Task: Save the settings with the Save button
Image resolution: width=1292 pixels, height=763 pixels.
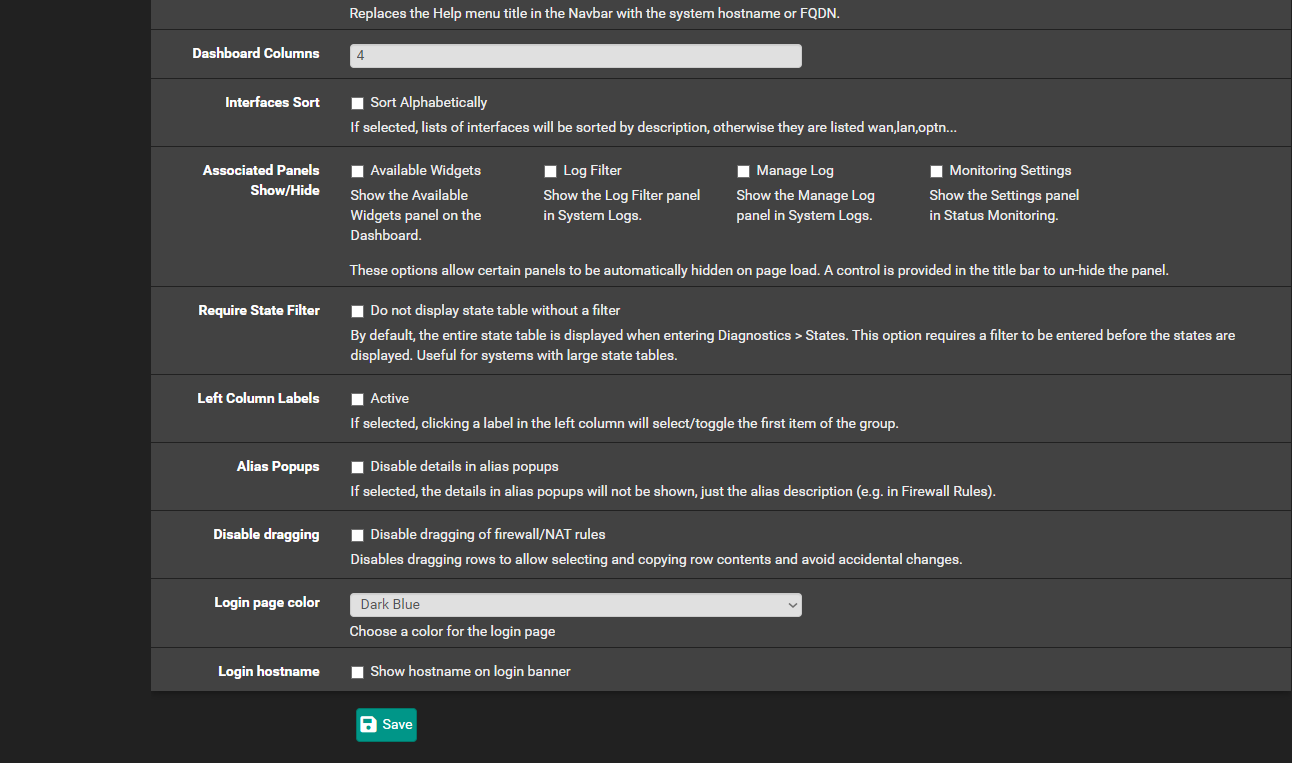Action: 386,725
